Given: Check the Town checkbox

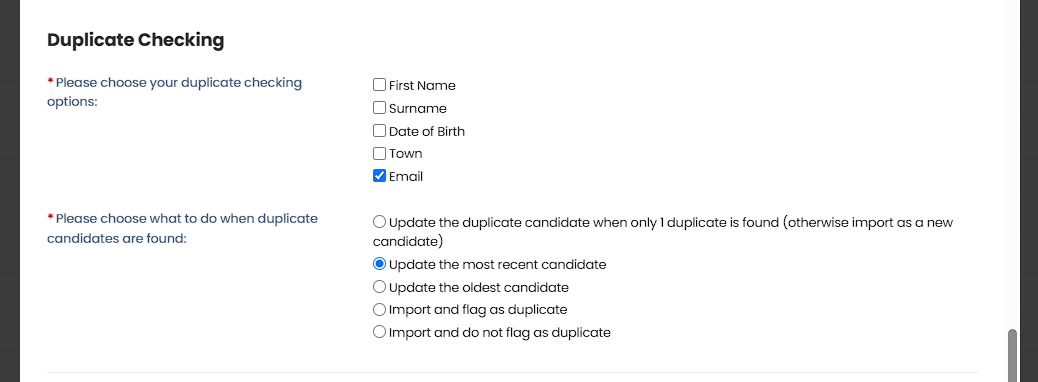Looking at the screenshot, I should click(x=379, y=154).
